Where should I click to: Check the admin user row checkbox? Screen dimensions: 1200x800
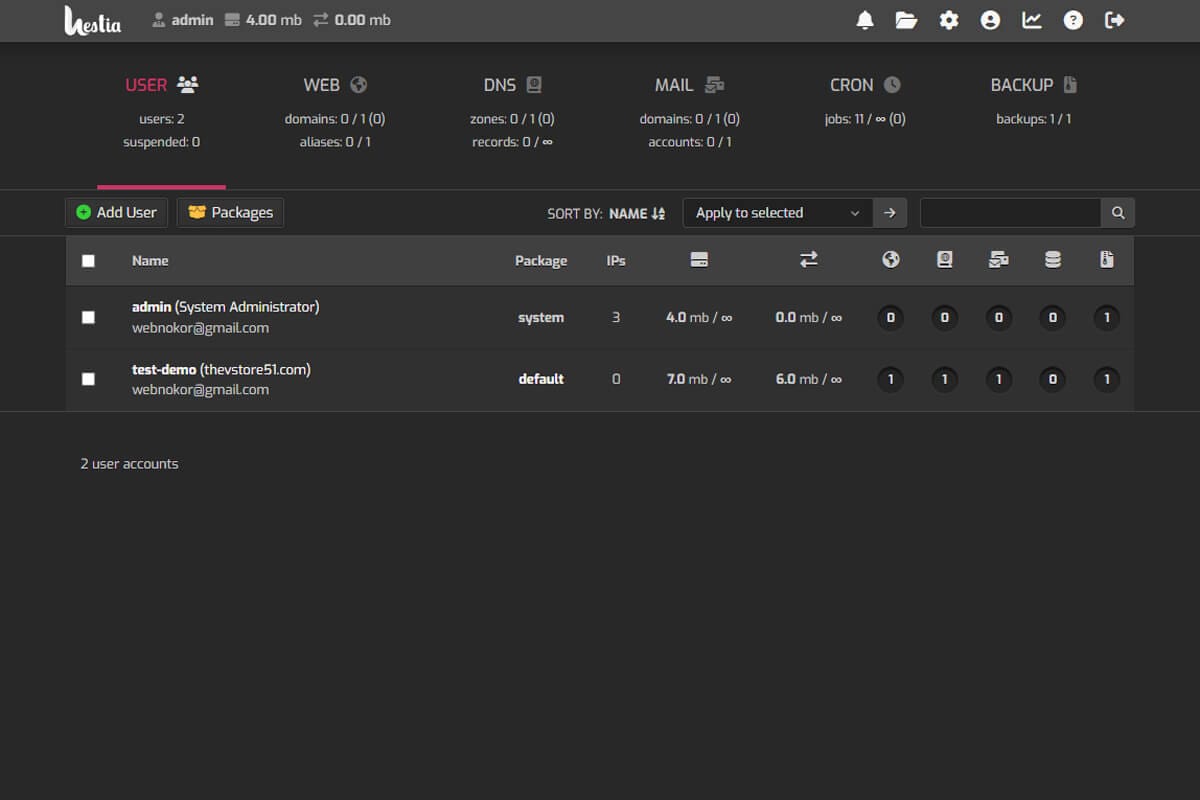tap(88, 317)
